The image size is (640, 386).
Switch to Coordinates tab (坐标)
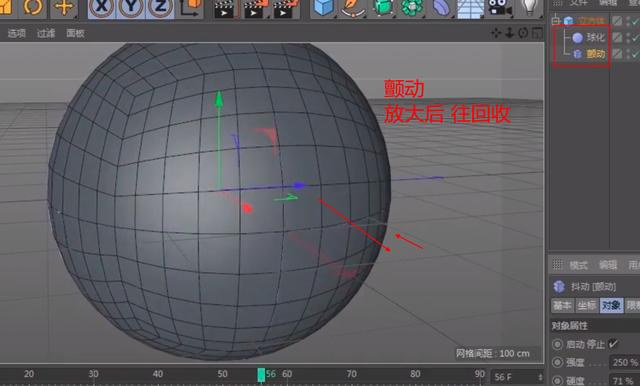coord(587,305)
